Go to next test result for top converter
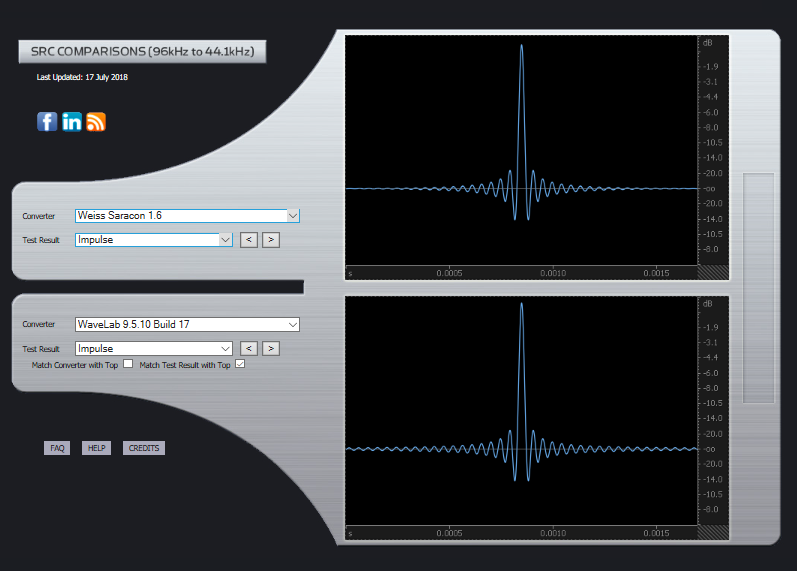 pyautogui.click(x=271, y=239)
